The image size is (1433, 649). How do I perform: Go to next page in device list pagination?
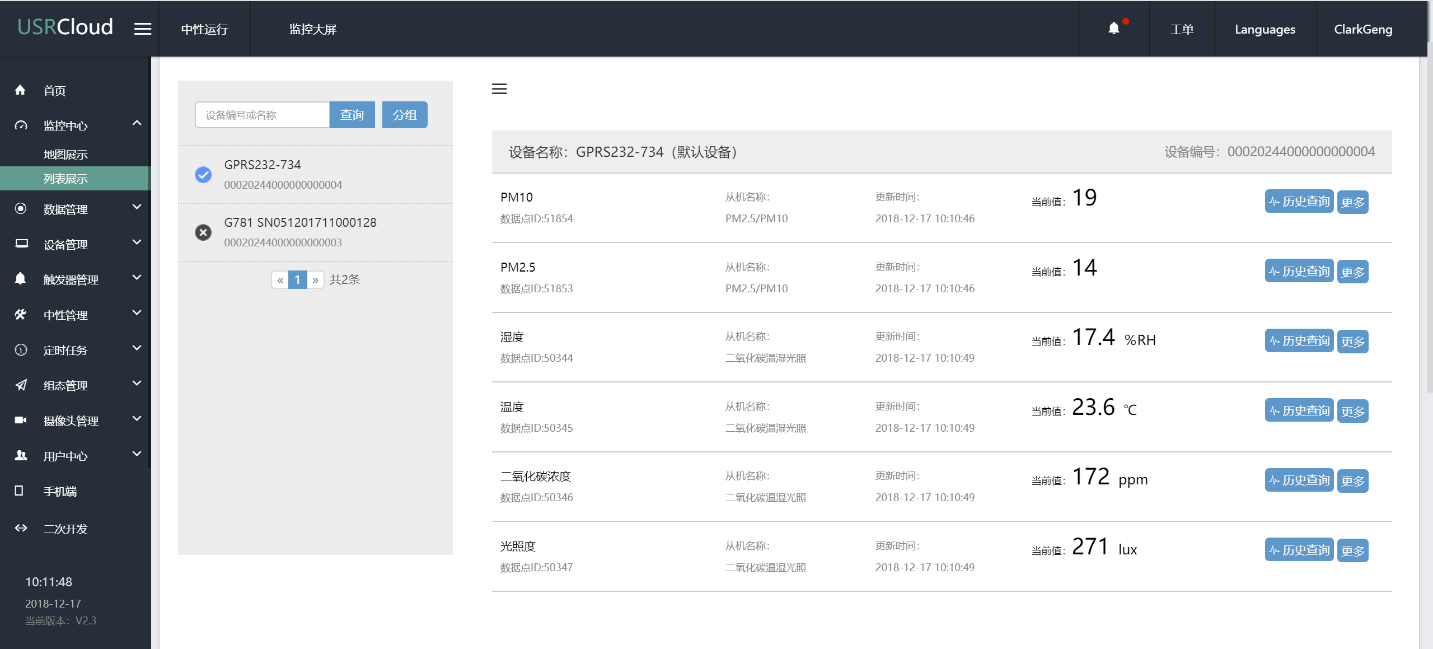tap(315, 280)
